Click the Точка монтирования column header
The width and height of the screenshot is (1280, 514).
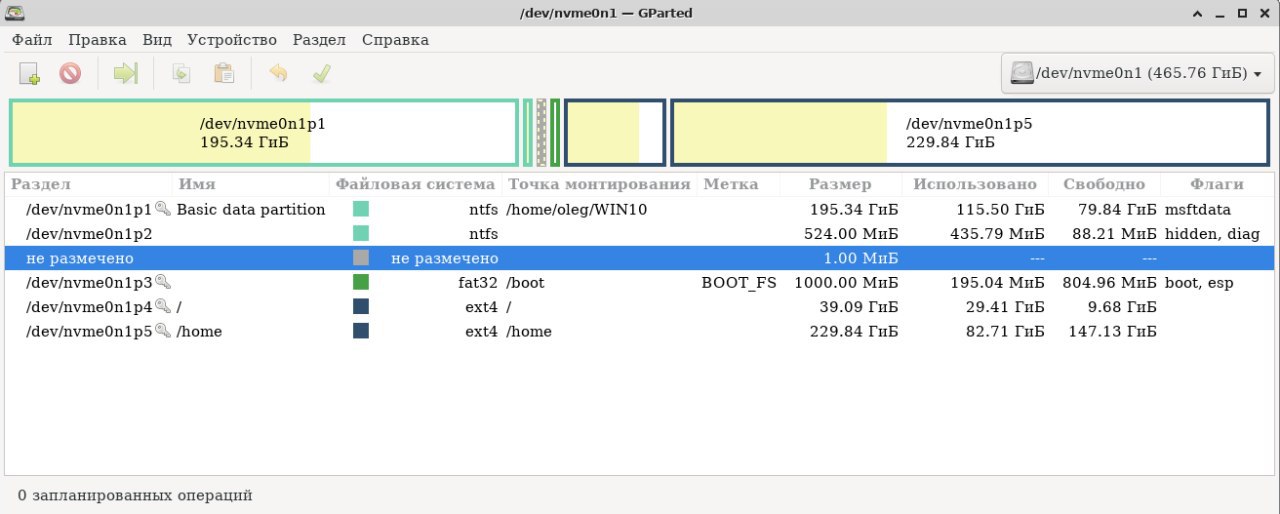(600, 184)
